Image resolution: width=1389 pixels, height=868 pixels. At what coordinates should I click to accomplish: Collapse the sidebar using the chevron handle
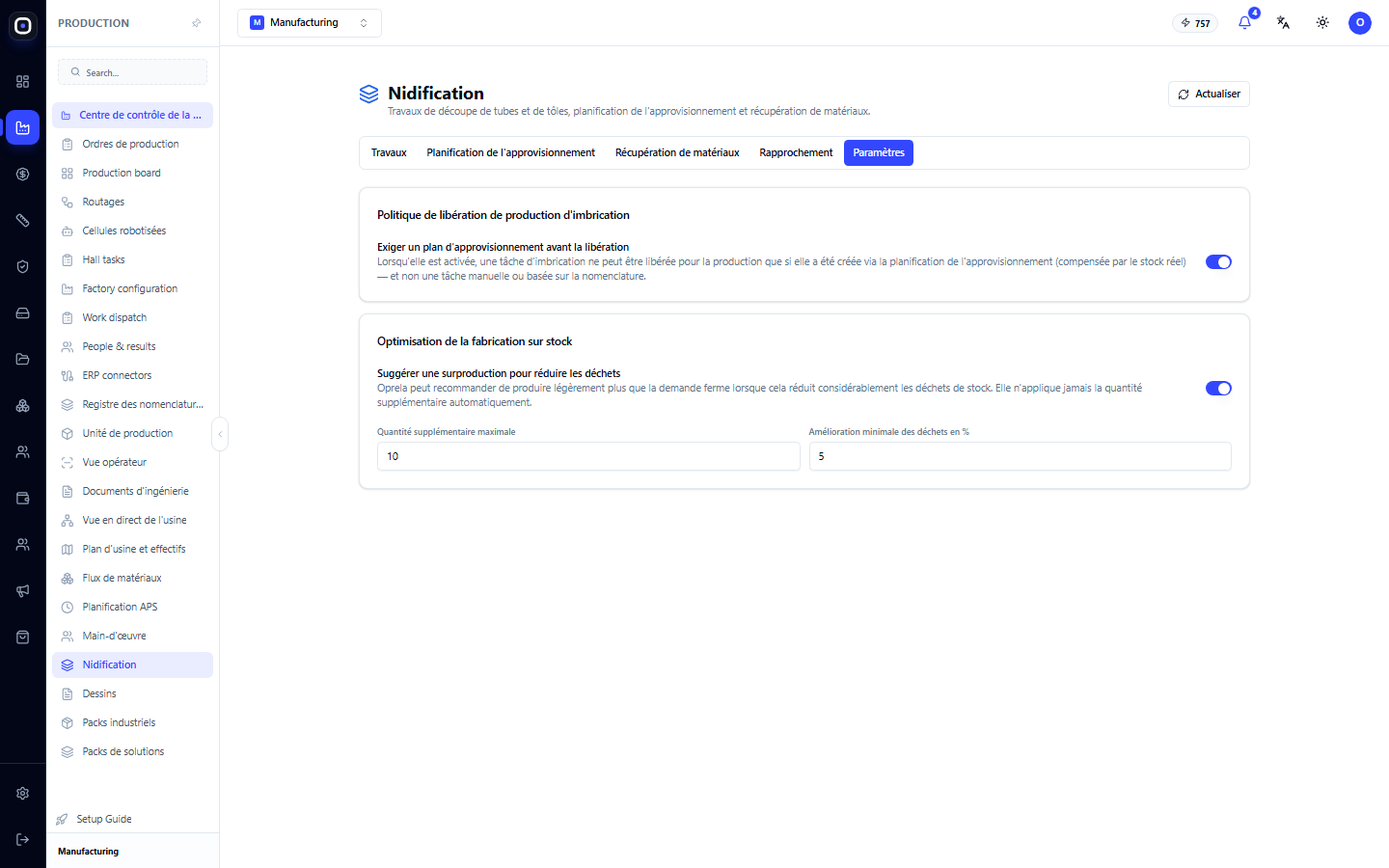click(220, 434)
